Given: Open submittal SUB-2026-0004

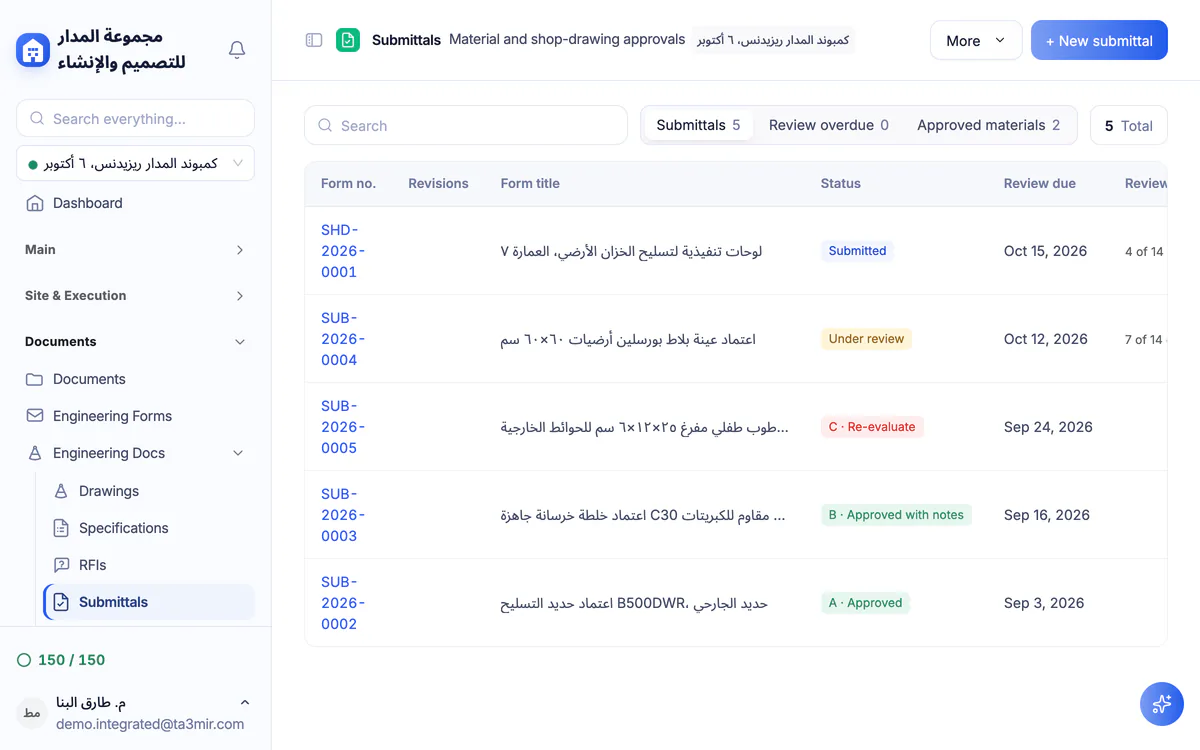Looking at the screenshot, I should [x=343, y=339].
